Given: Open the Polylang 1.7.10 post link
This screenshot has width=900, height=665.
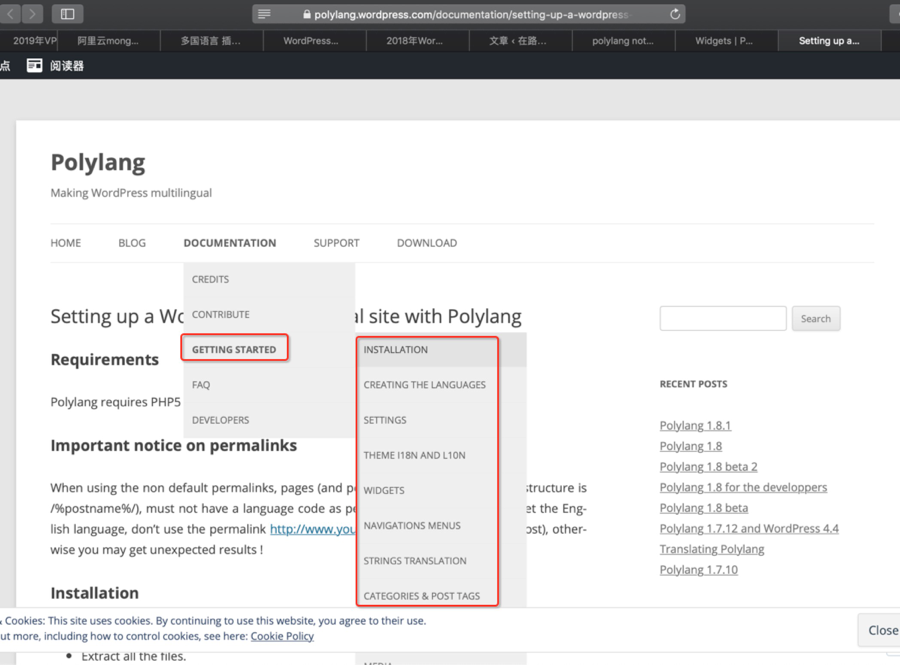Looking at the screenshot, I should [699, 570].
